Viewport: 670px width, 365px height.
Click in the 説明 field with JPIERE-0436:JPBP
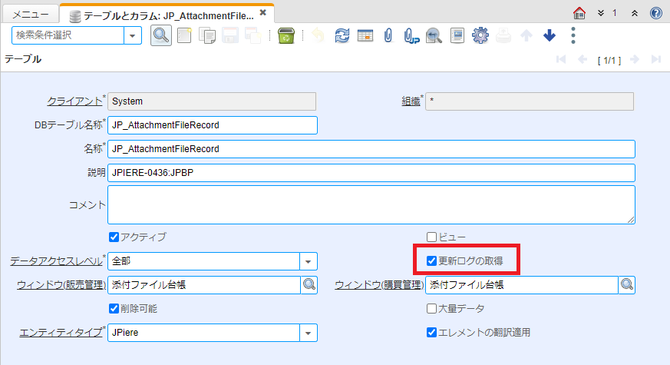pos(371,173)
